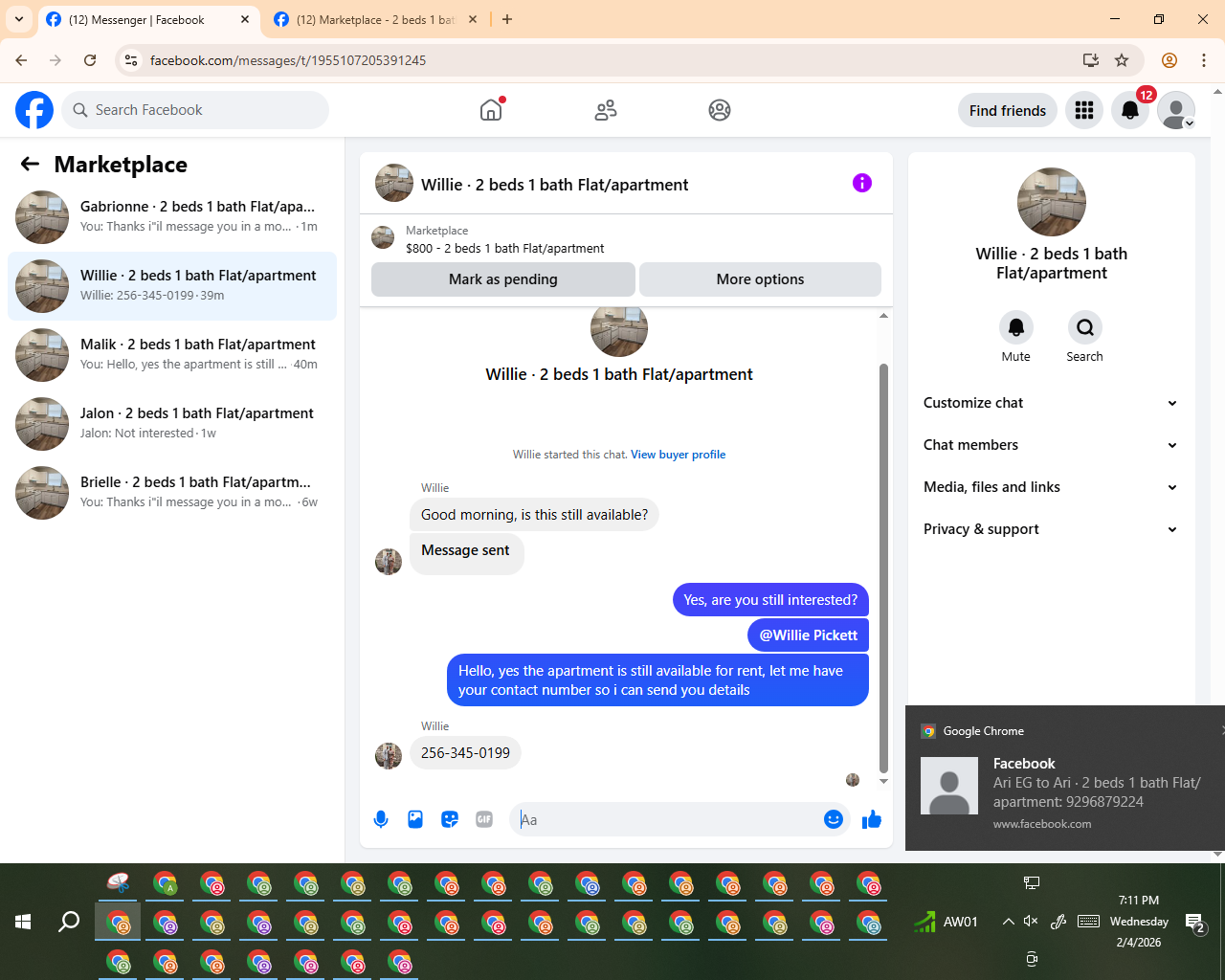Expand the Customize chat section
Viewport: 1225px width, 980px height.
tap(1051, 403)
